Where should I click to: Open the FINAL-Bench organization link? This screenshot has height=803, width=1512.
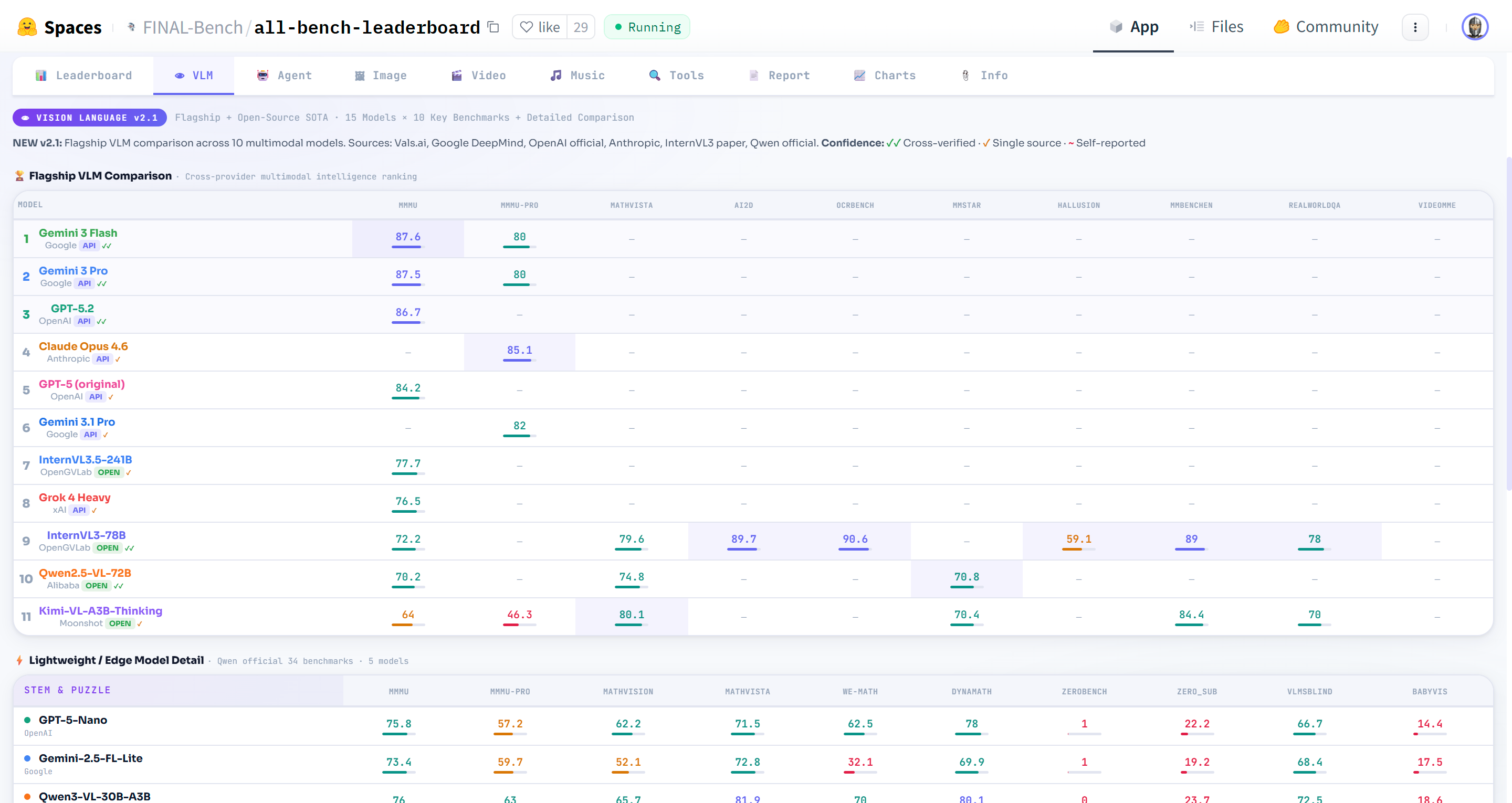pyautogui.click(x=193, y=27)
